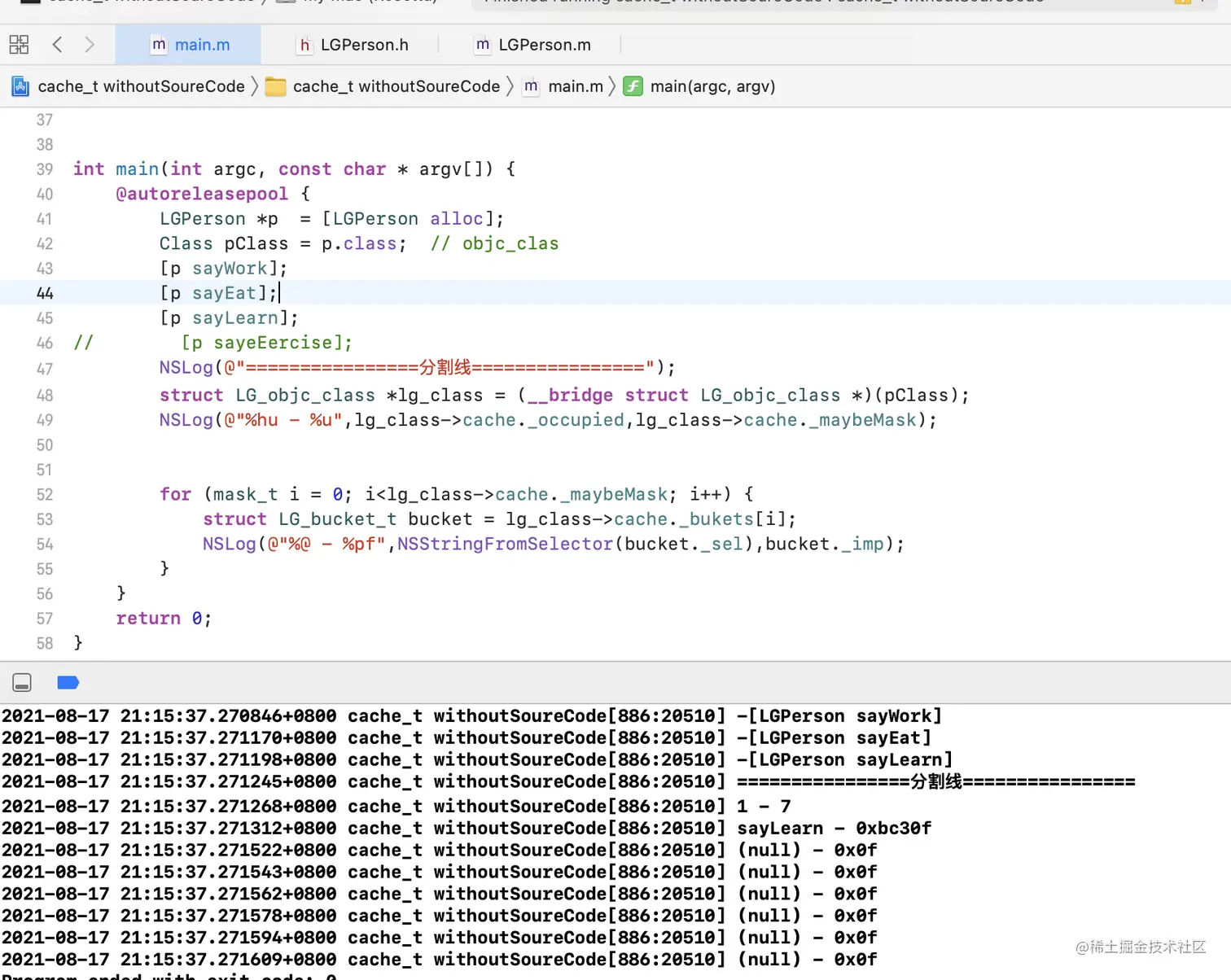1231x980 pixels.
Task: Click the -[LGPerson sayEat] console output
Action: point(834,738)
